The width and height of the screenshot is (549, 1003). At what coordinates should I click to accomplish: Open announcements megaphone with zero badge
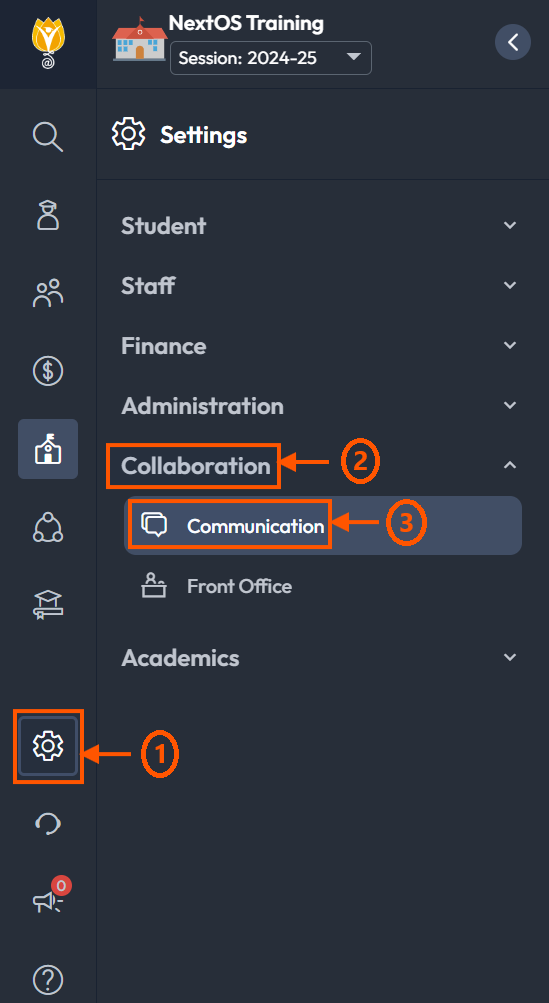50,896
